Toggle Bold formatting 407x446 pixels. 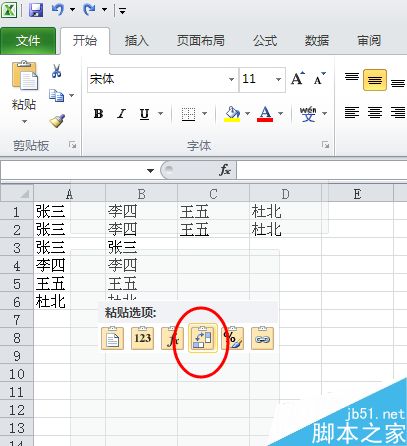tap(98, 114)
